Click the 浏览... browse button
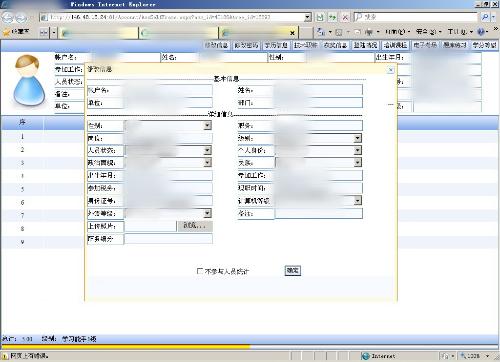 pyautogui.click(x=194, y=226)
